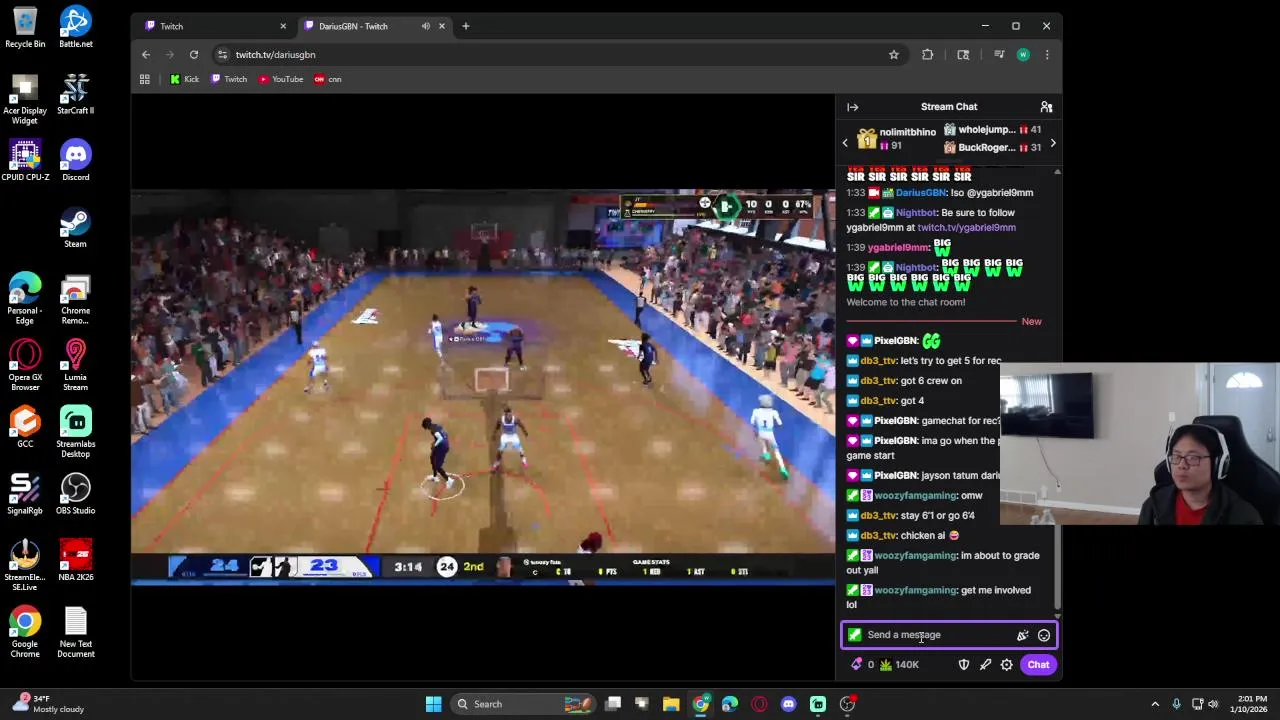Viewport: 1280px width, 720px height.
Task: Select the NBA 2K26 desktop icon
Action: tap(75, 561)
